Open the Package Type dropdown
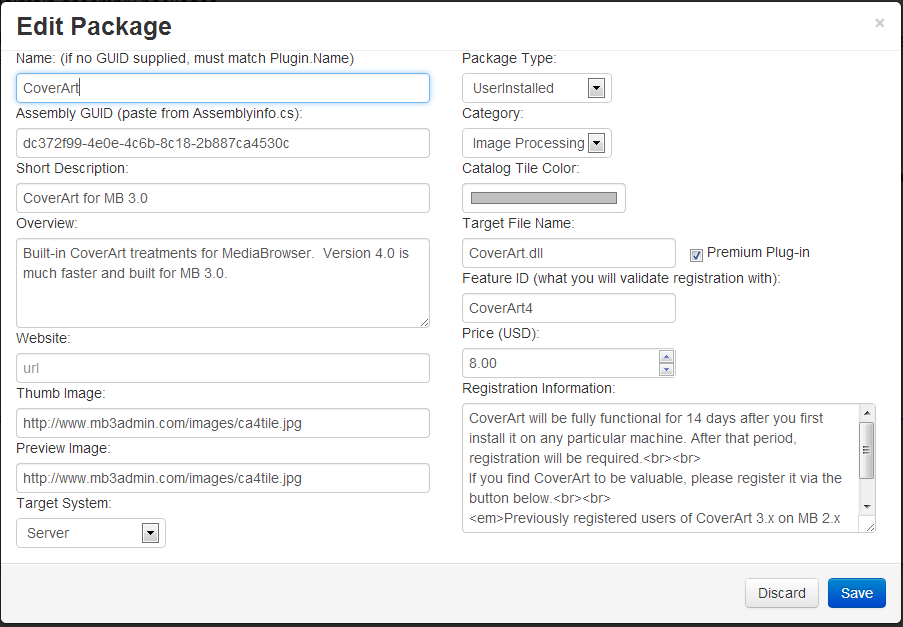Image resolution: width=903 pixels, height=627 pixels. coord(596,88)
